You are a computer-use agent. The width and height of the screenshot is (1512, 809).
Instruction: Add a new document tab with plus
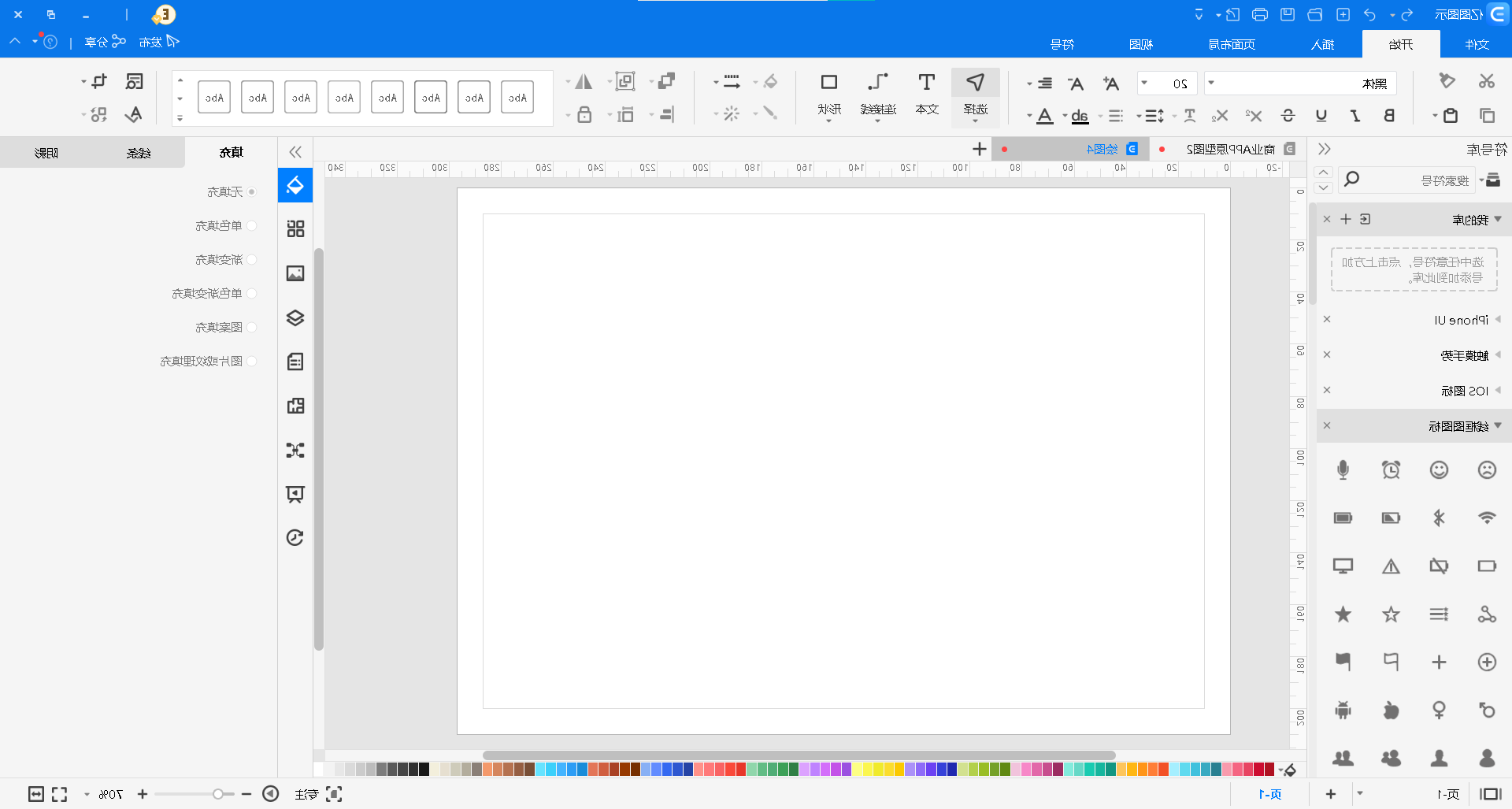pos(980,149)
